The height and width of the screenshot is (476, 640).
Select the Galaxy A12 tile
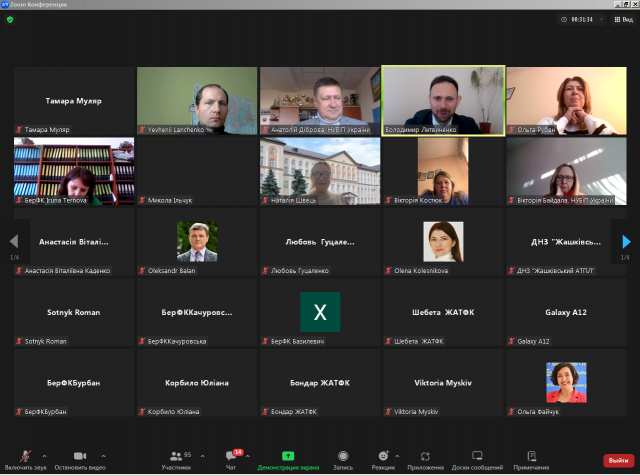[x=566, y=312]
